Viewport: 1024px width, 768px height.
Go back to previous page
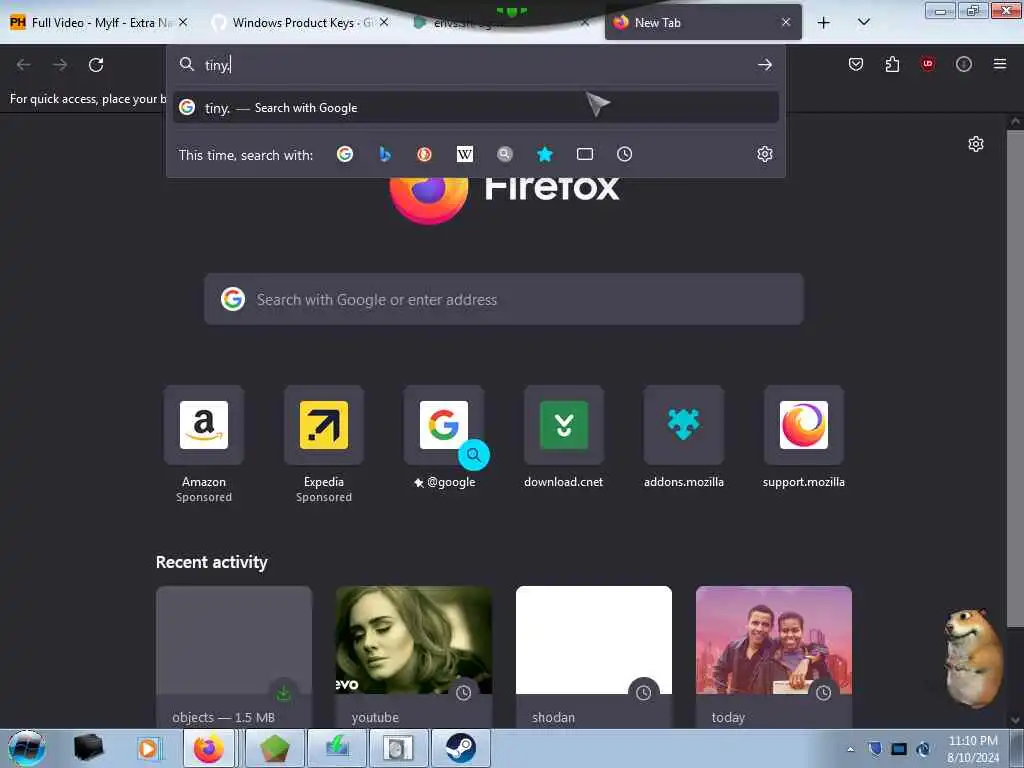coord(24,65)
